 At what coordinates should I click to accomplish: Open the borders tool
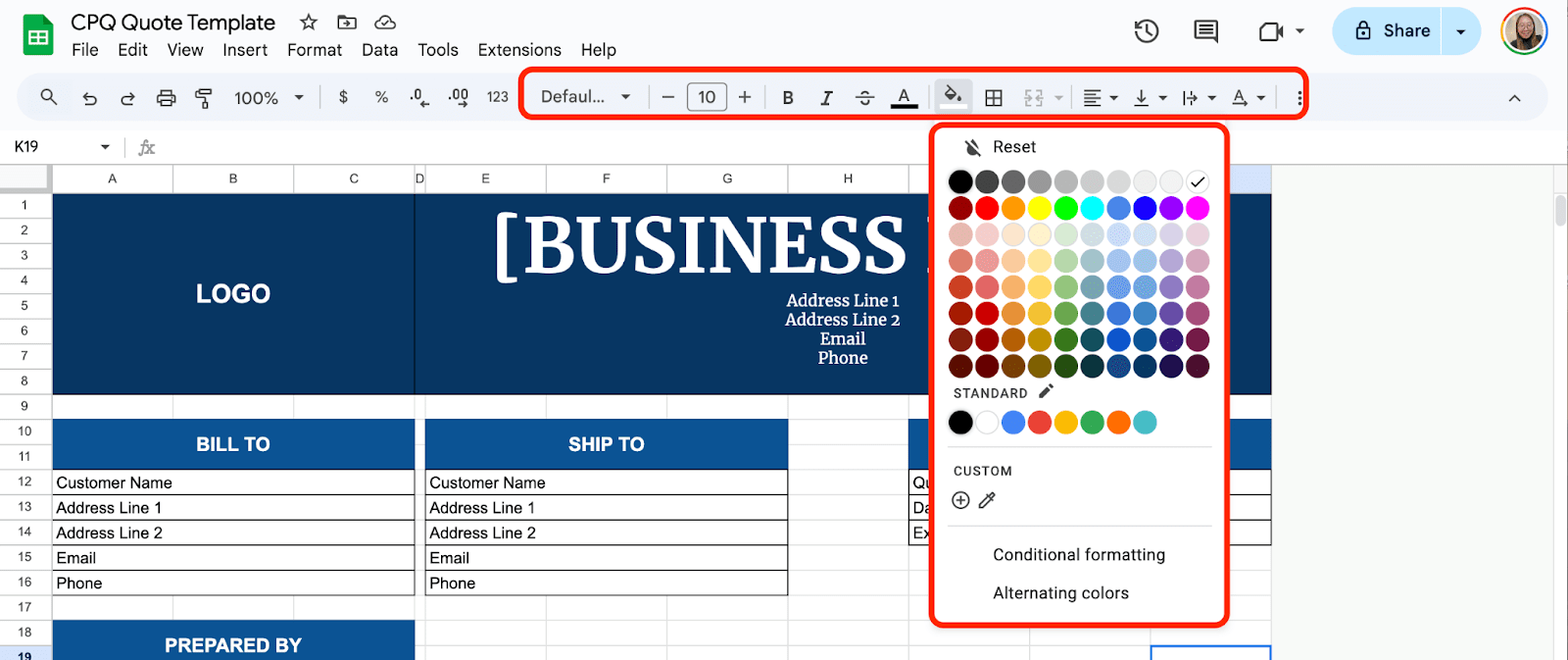point(994,97)
